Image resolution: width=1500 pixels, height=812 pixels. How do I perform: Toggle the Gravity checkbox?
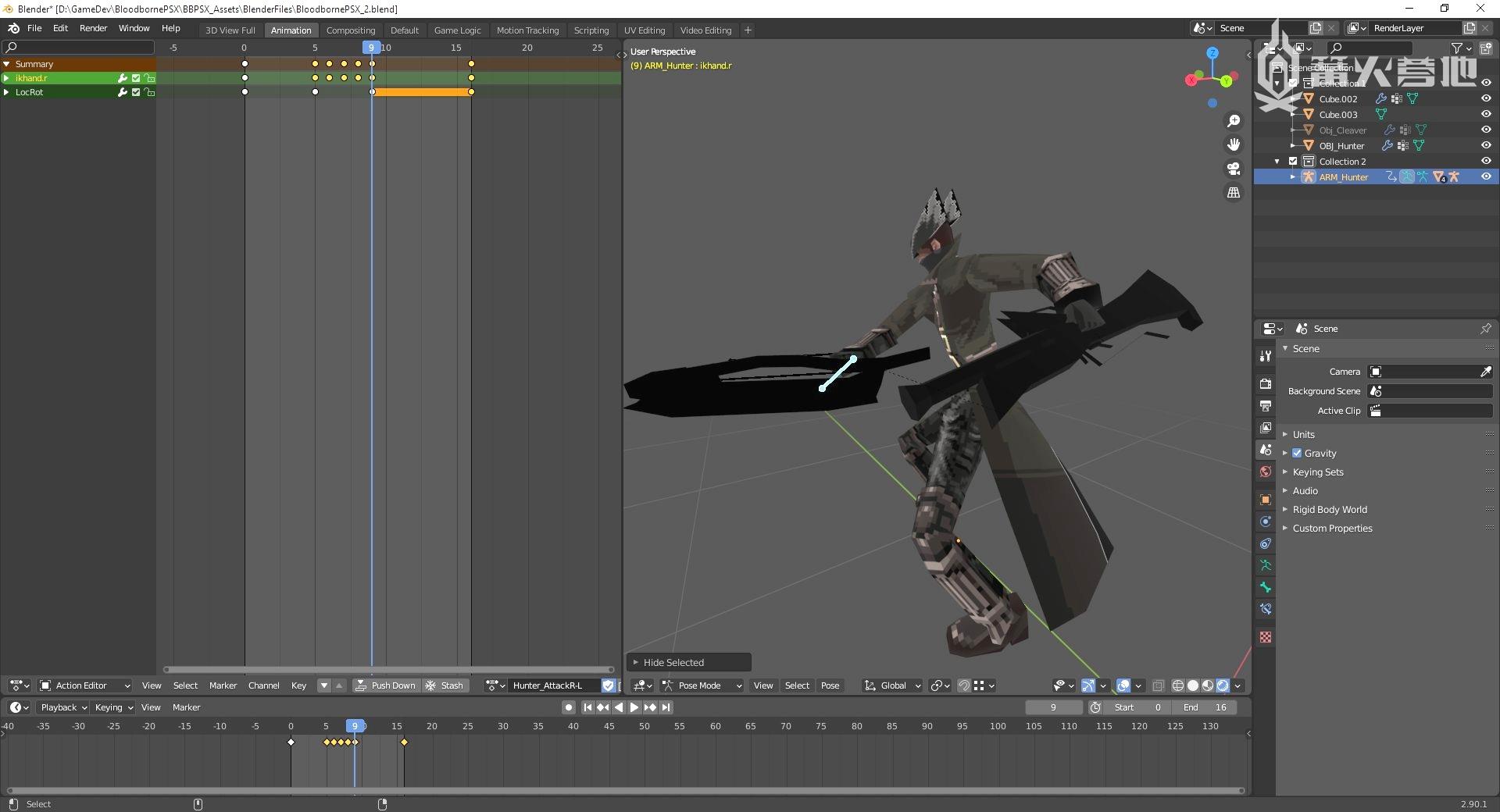coord(1297,453)
